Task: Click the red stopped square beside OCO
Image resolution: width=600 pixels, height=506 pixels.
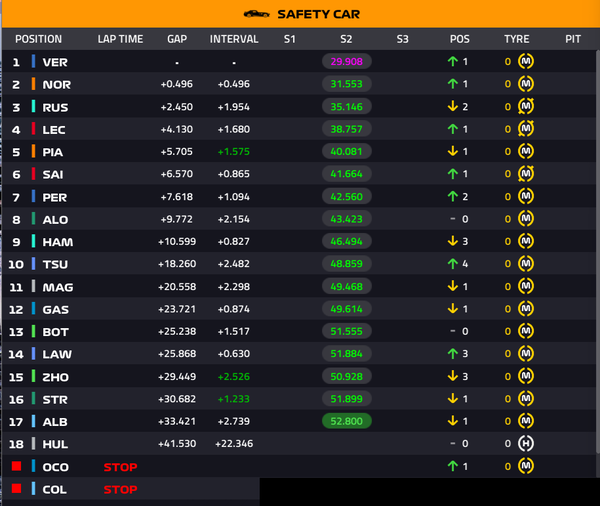Action: (x=16, y=467)
